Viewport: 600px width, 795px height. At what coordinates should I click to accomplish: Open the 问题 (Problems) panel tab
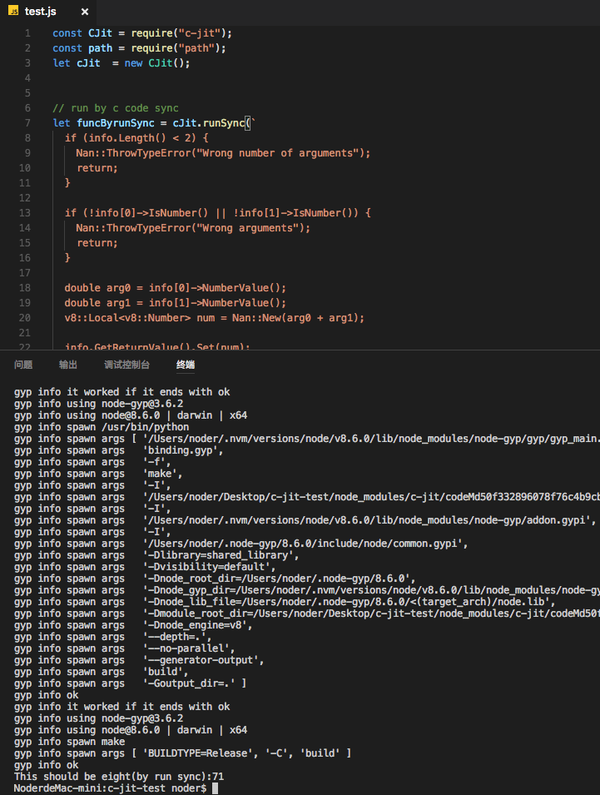pos(23,365)
